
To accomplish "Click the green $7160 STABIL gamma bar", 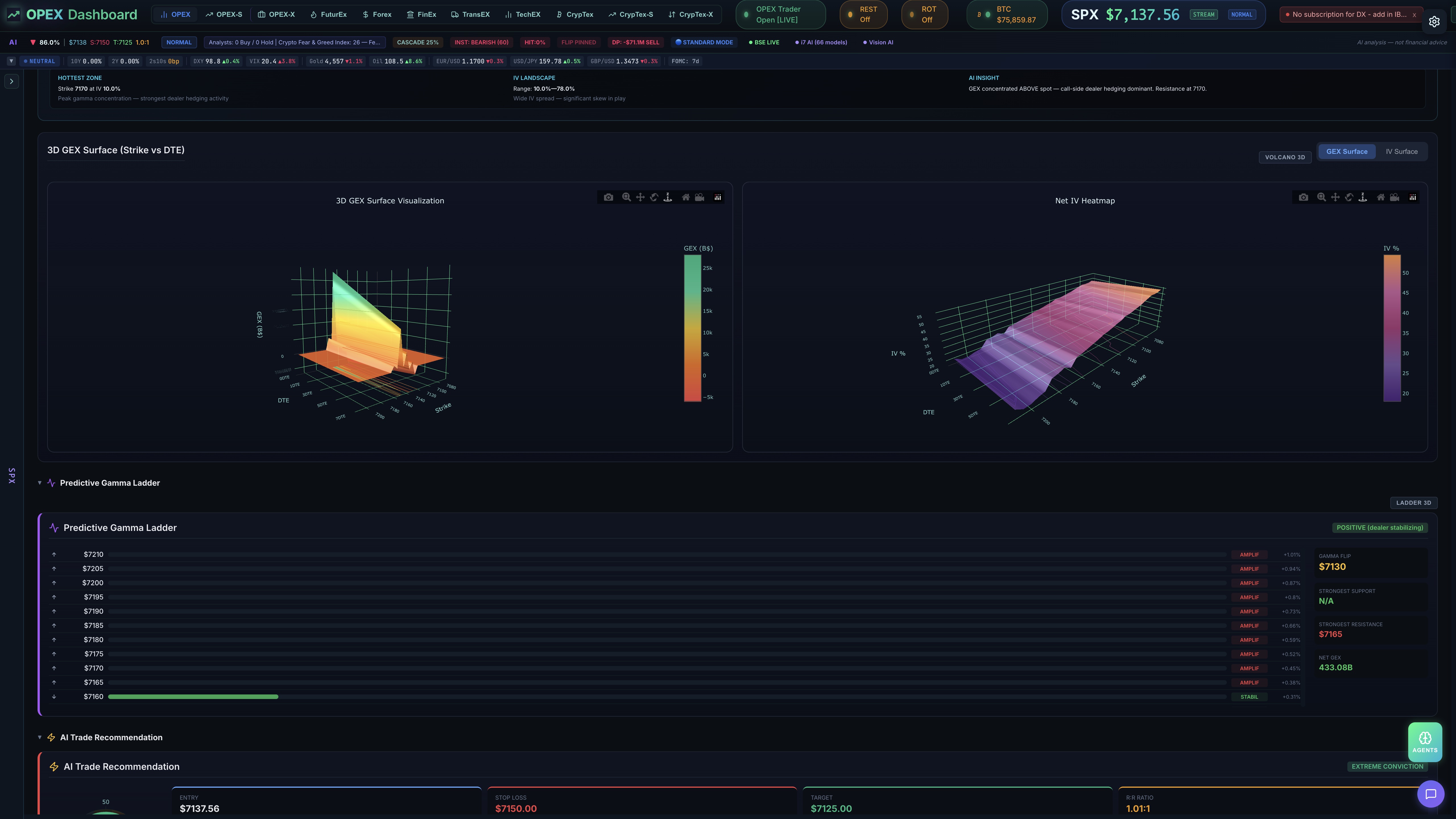I will (x=193, y=697).
